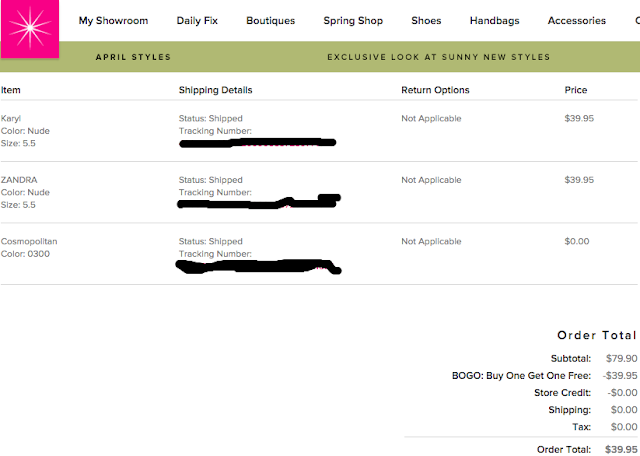Select Spring Shop in navigation
This screenshot has width=640, height=456.
(x=355, y=20)
